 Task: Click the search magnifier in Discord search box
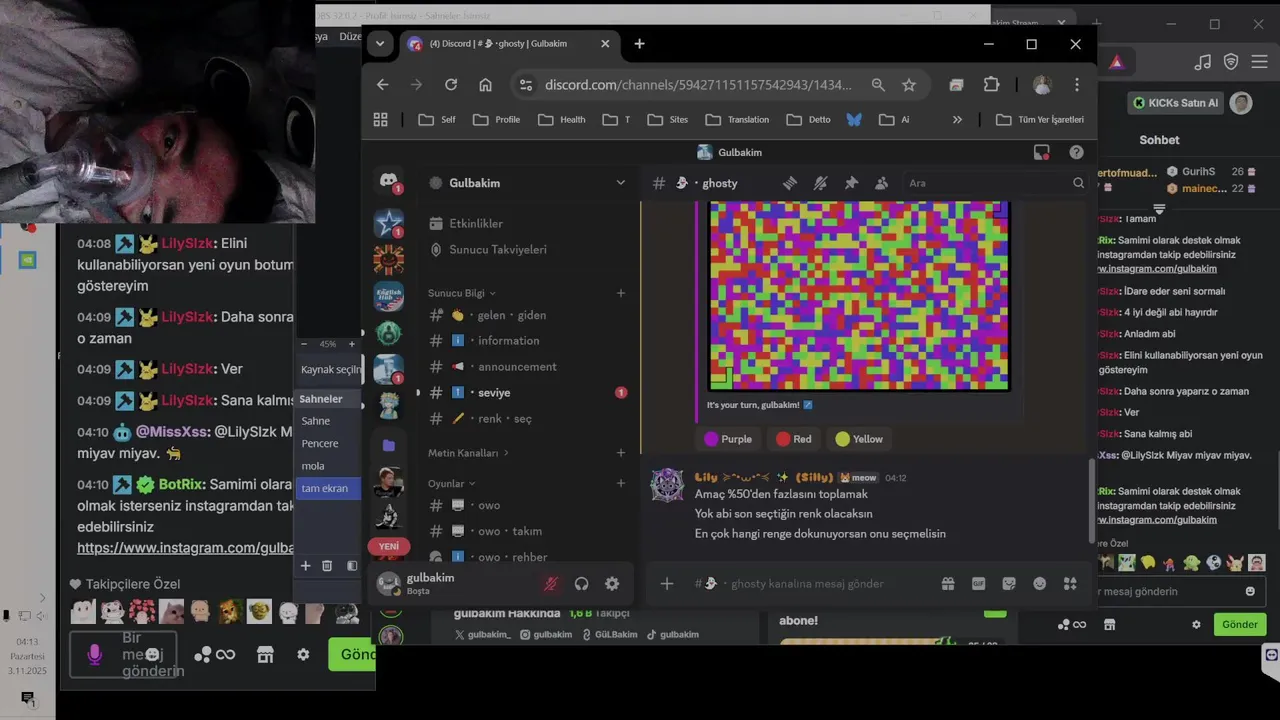(1078, 183)
